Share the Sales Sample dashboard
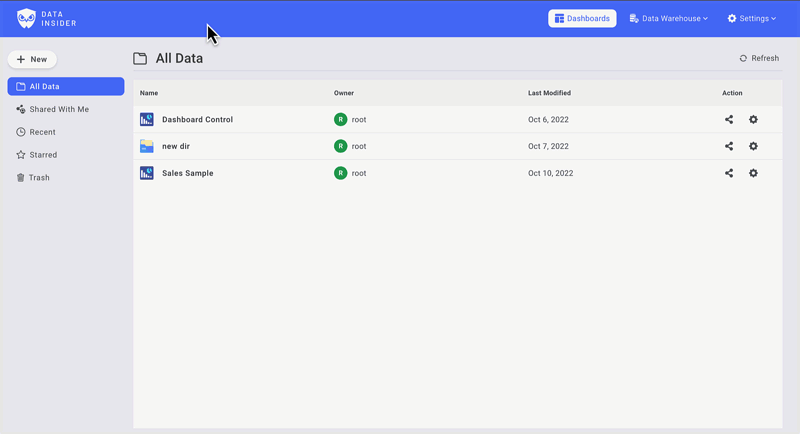This screenshot has height=434, width=800. [729, 174]
